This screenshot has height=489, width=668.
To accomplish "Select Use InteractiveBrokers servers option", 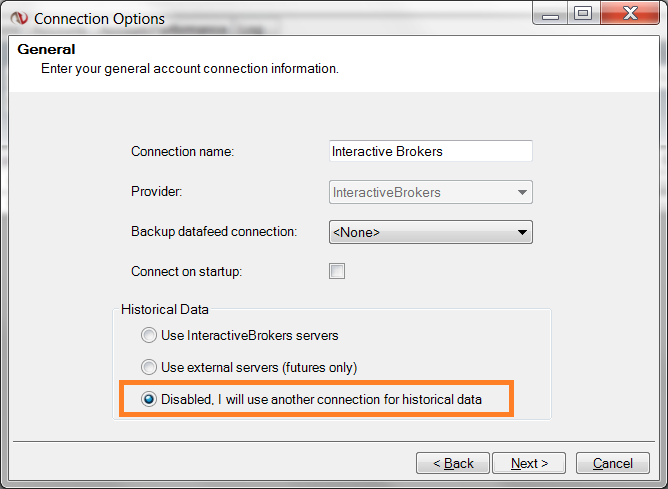I will pyautogui.click(x=149, y=335).
